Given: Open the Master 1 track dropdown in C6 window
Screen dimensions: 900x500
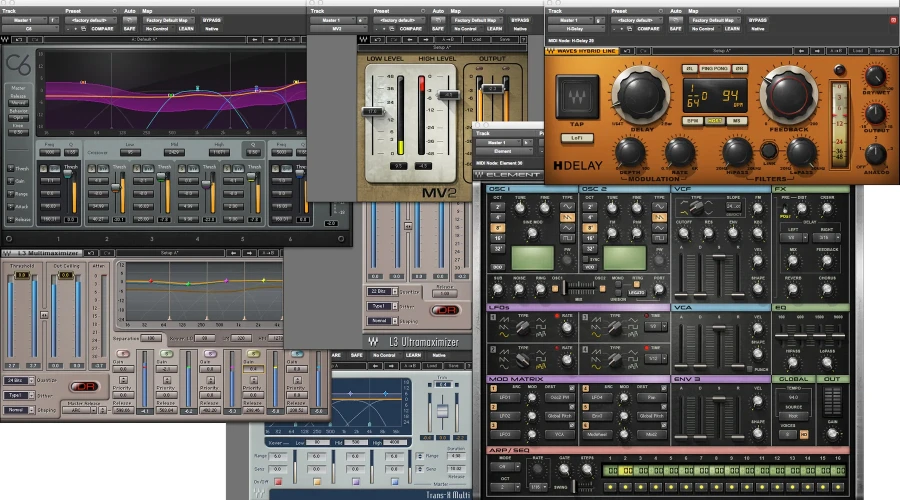Looking at the screenshot, I should (25, 20).
